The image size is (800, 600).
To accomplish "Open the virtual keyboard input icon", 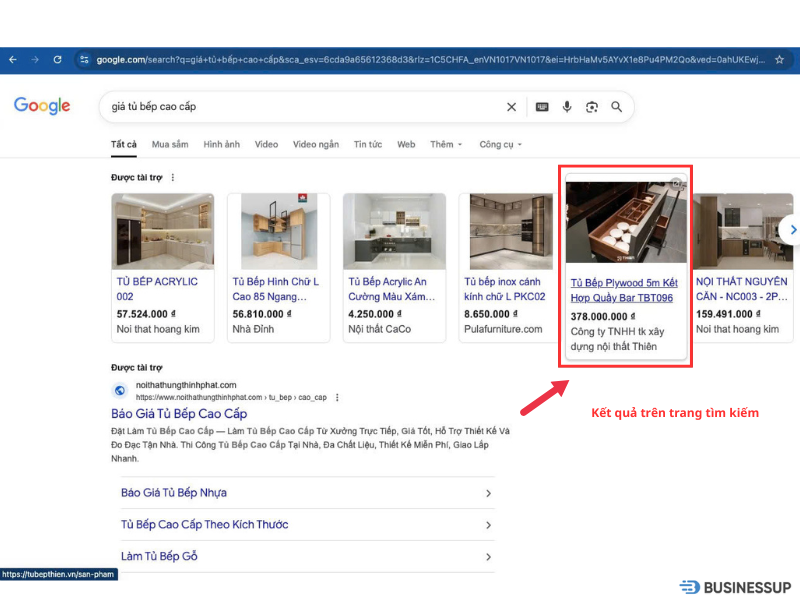I will (541, 106).
